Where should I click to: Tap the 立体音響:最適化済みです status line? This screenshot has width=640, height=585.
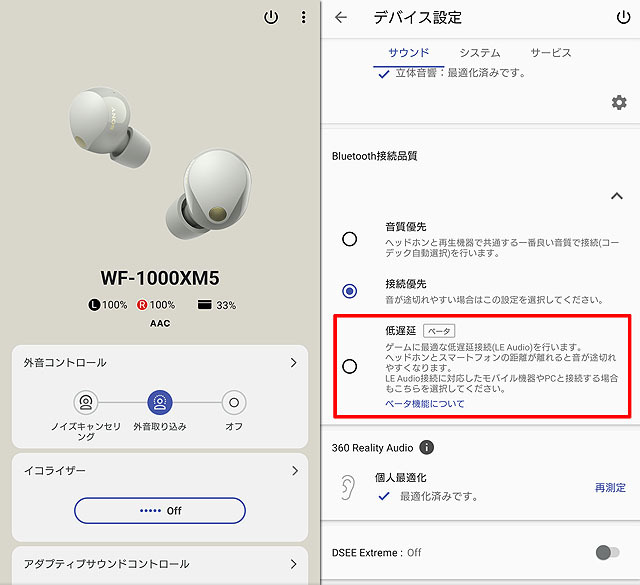click(452, 73)
